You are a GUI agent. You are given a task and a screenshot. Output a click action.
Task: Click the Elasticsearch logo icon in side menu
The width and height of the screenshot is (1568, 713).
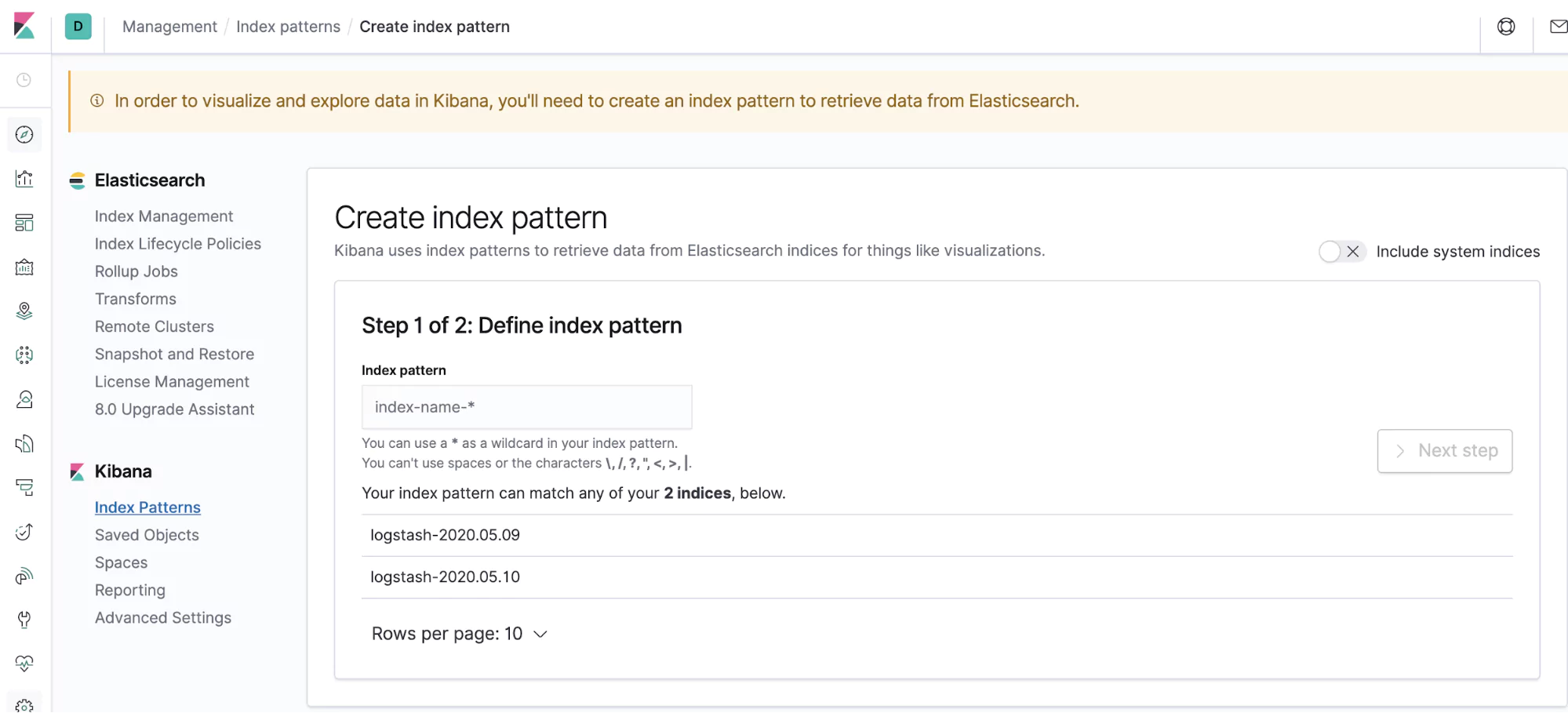coord(77,180)
